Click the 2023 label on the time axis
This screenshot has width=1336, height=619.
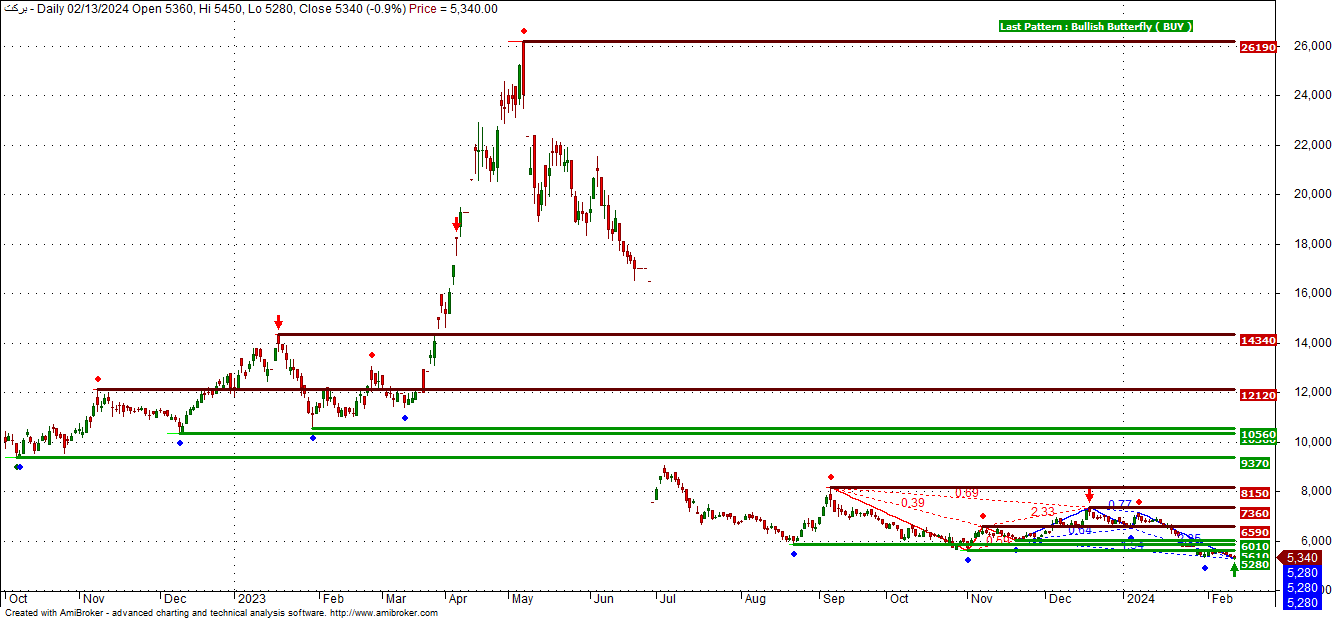[247, 598]
